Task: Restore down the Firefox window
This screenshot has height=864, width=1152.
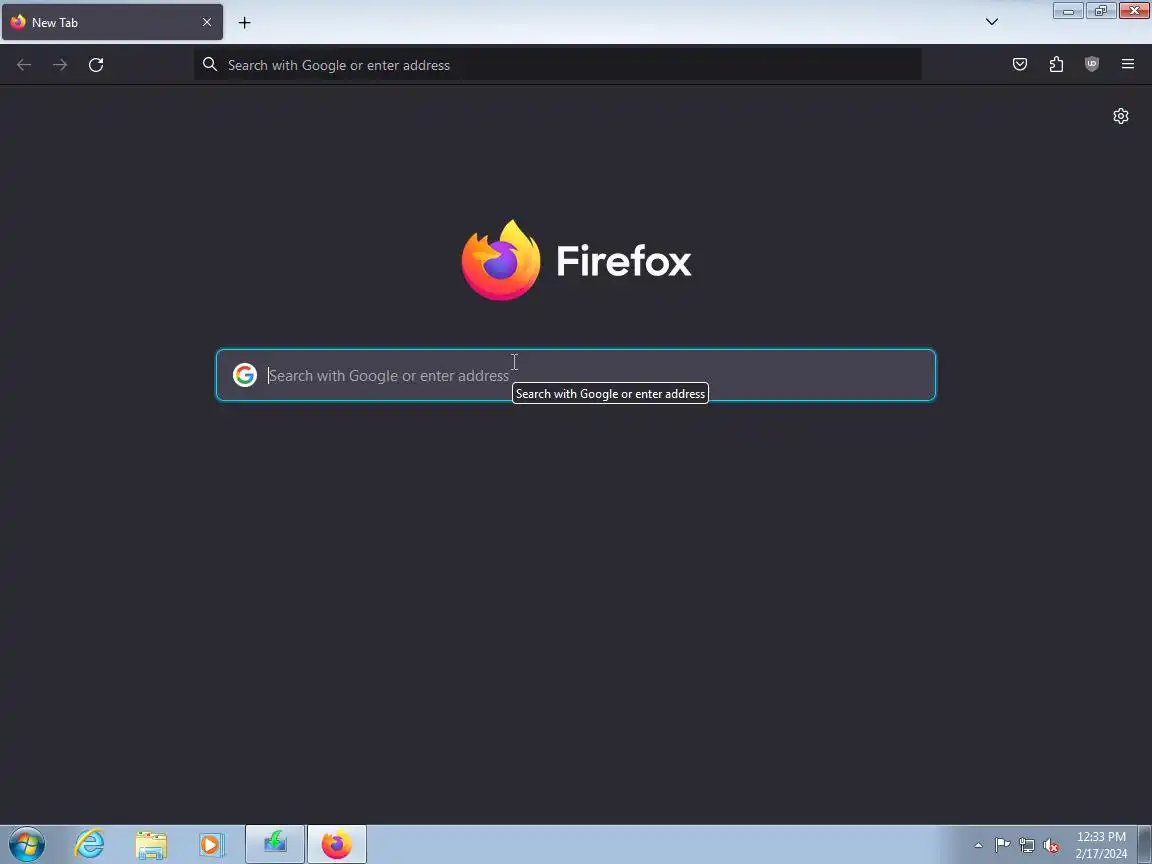Action: point(1101,11)
